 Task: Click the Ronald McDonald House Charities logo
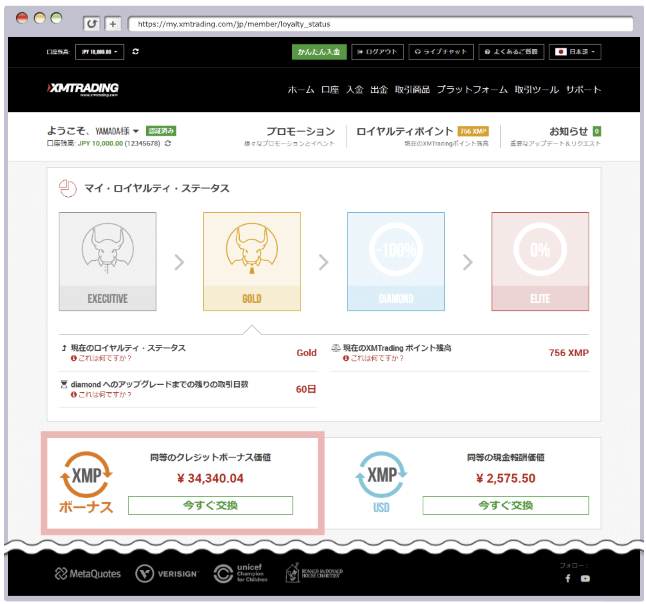[x=314, y=573]
